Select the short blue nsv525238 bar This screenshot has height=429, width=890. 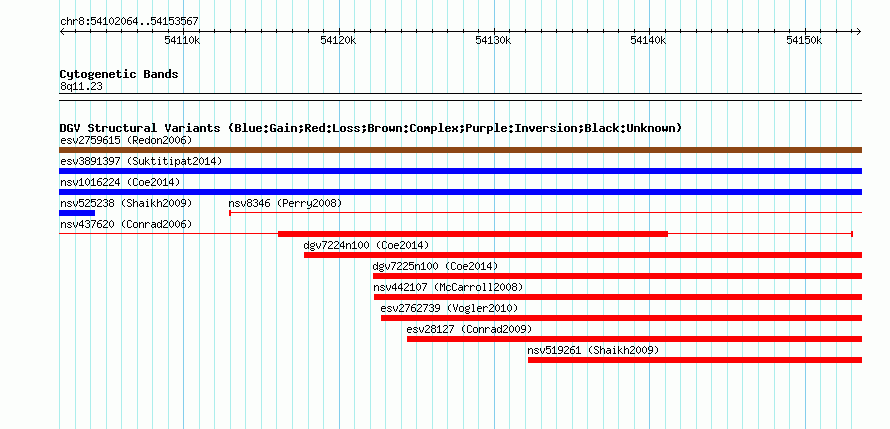77,213
